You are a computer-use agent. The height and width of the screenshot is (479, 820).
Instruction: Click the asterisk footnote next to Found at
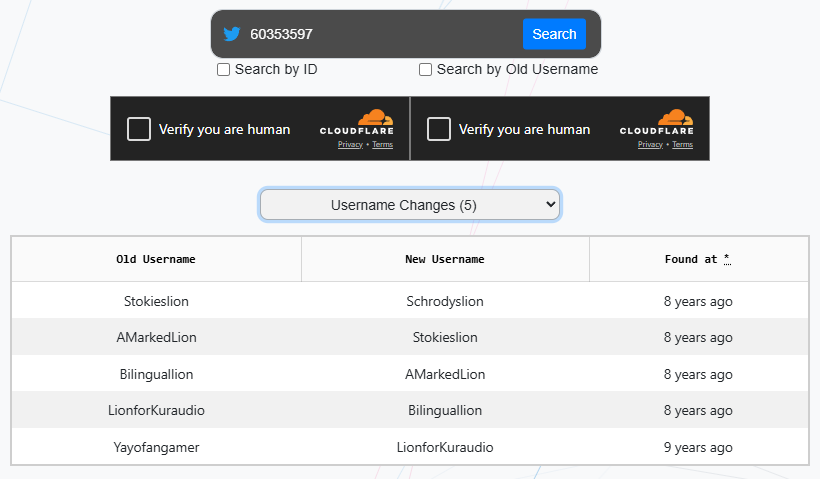coord(727,259)
